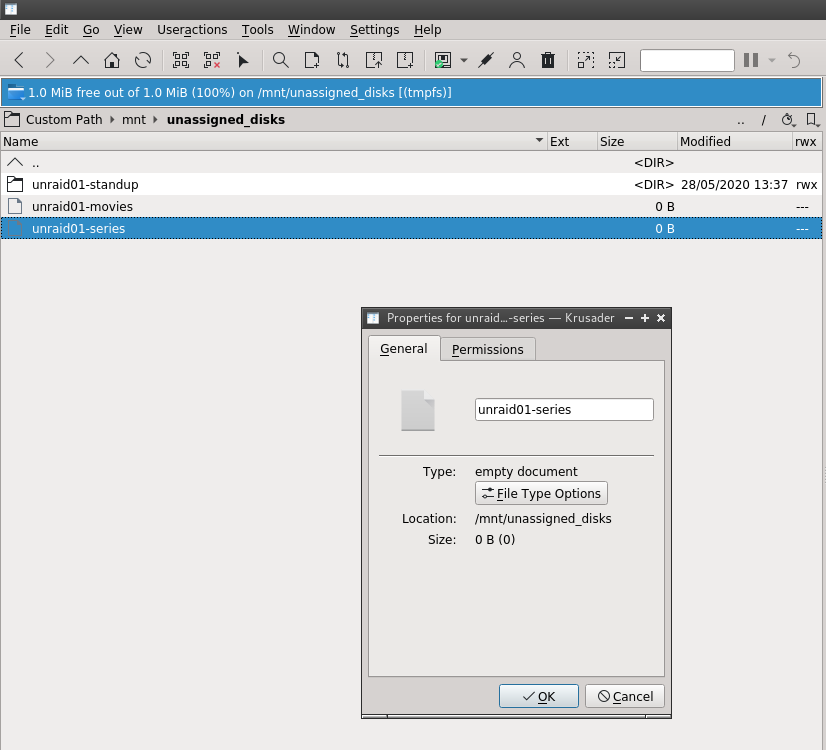This screenshot has width=826, height=750.
Task: Open the search magnifier tool
Action: coord(280,60)
